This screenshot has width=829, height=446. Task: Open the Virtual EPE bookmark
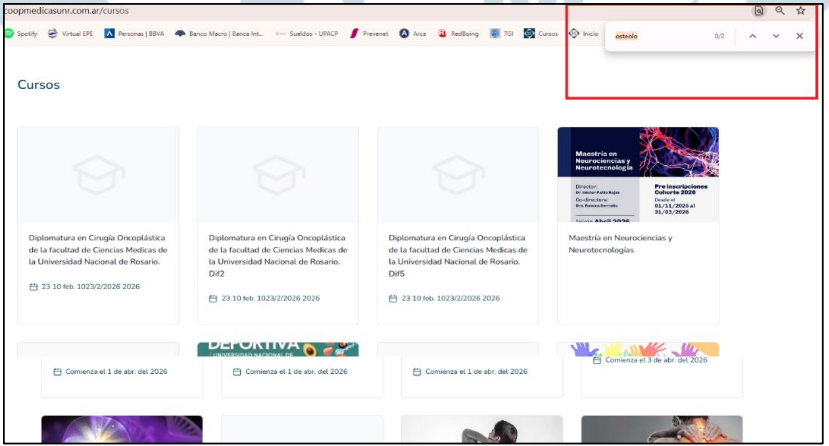pos(69,33)
